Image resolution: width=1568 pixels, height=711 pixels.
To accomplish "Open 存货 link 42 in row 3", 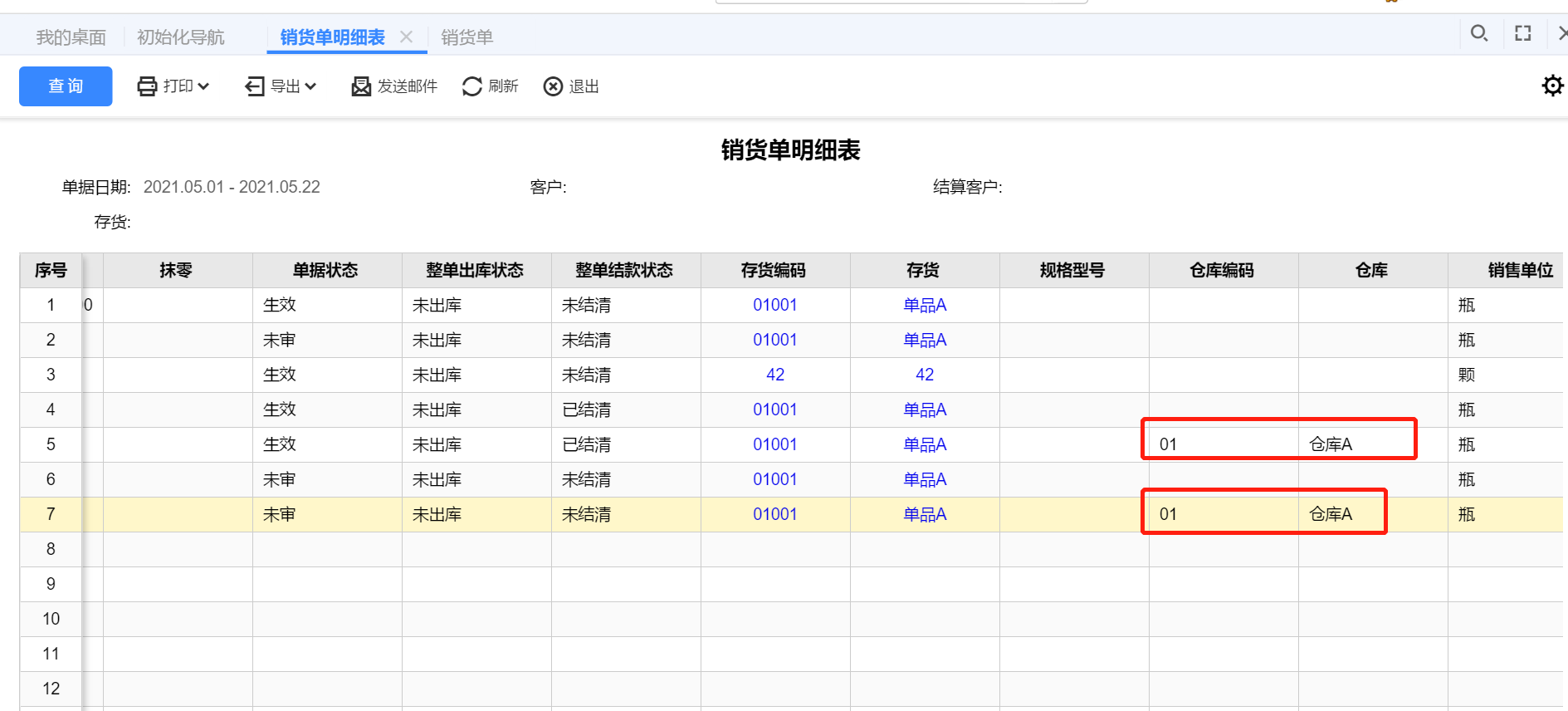I will [x=925, y=375].
